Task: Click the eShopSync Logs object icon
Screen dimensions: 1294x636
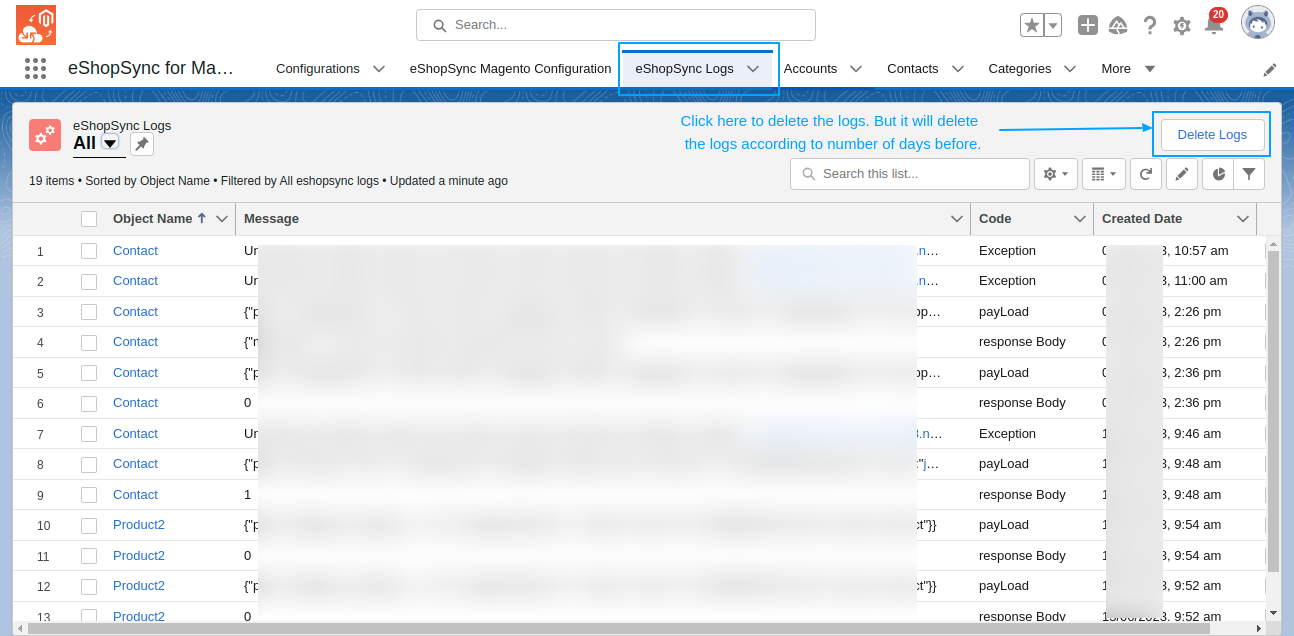Action: 44,134
